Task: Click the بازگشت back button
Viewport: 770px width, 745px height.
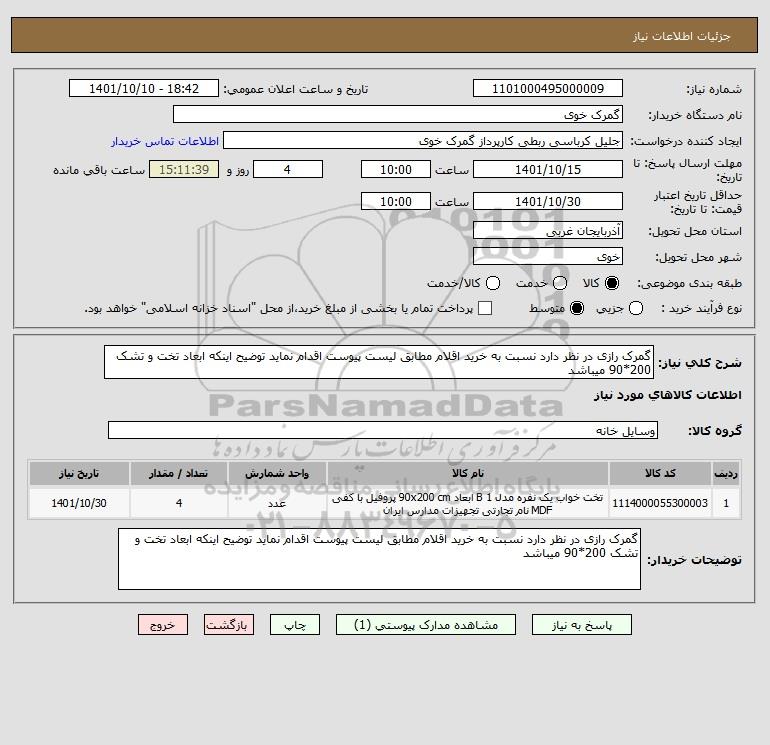Action: click(x=229, y=625)
